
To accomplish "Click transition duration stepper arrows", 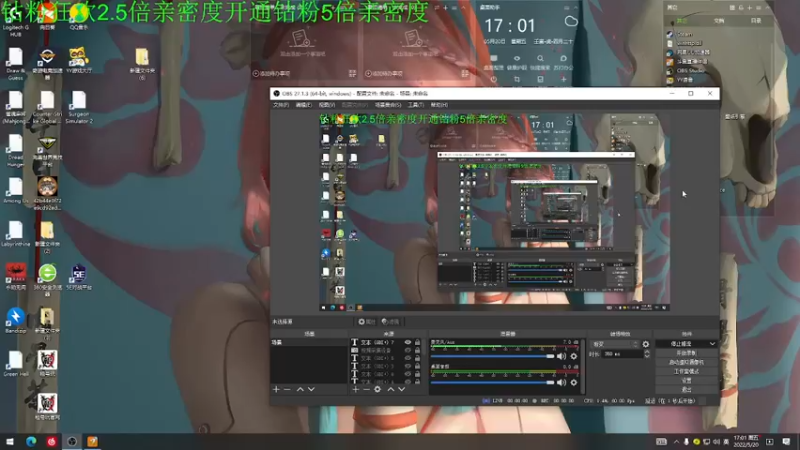I will click(x=647, y=354).
